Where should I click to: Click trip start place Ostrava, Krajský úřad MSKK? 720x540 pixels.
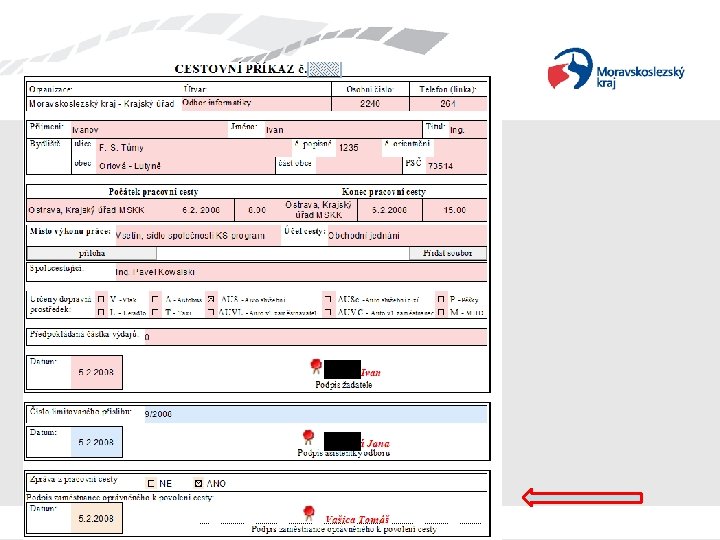(86, 210)
